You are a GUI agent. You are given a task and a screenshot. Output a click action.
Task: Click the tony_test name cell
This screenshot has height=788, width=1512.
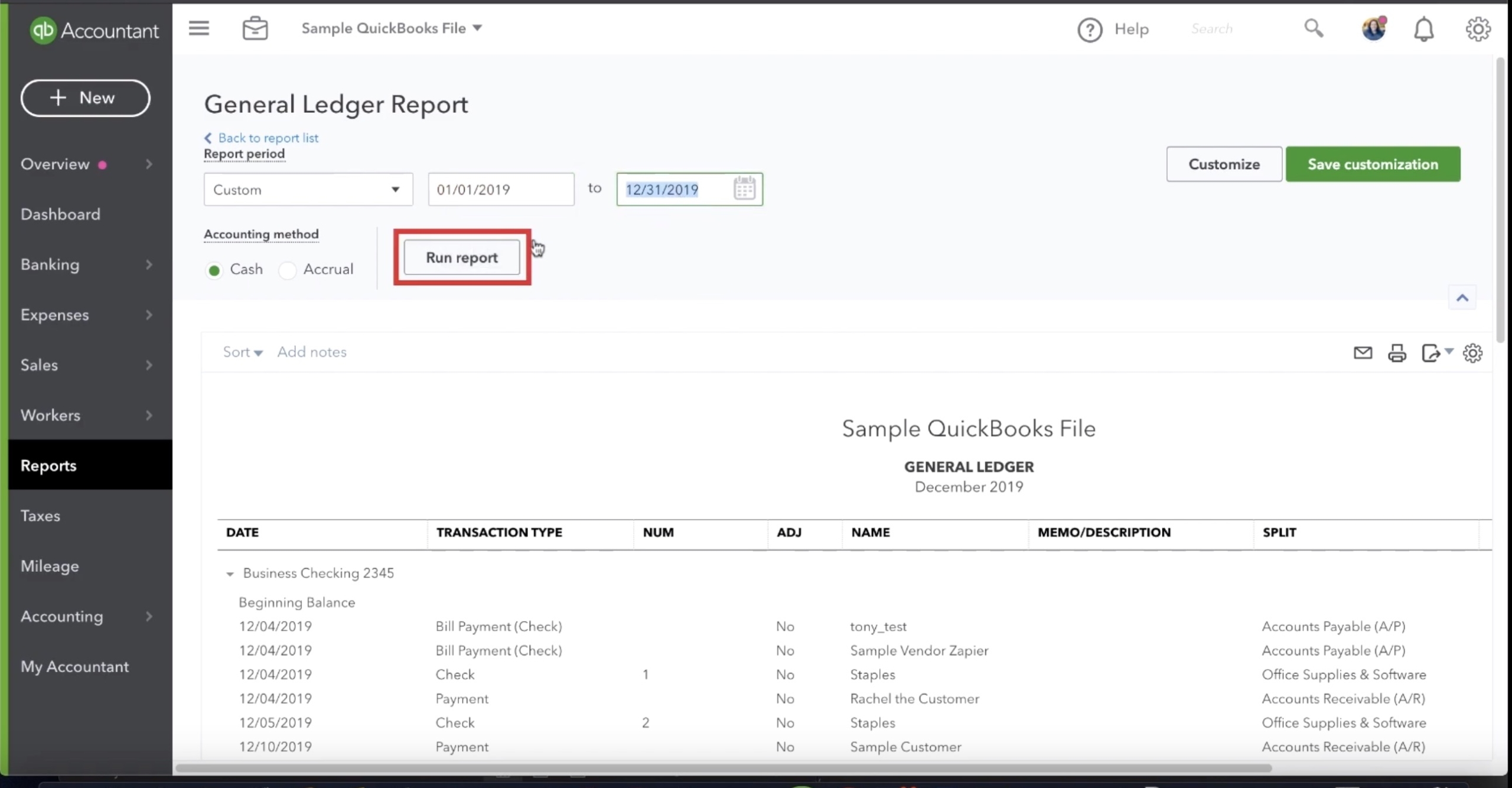click(878, 627)
